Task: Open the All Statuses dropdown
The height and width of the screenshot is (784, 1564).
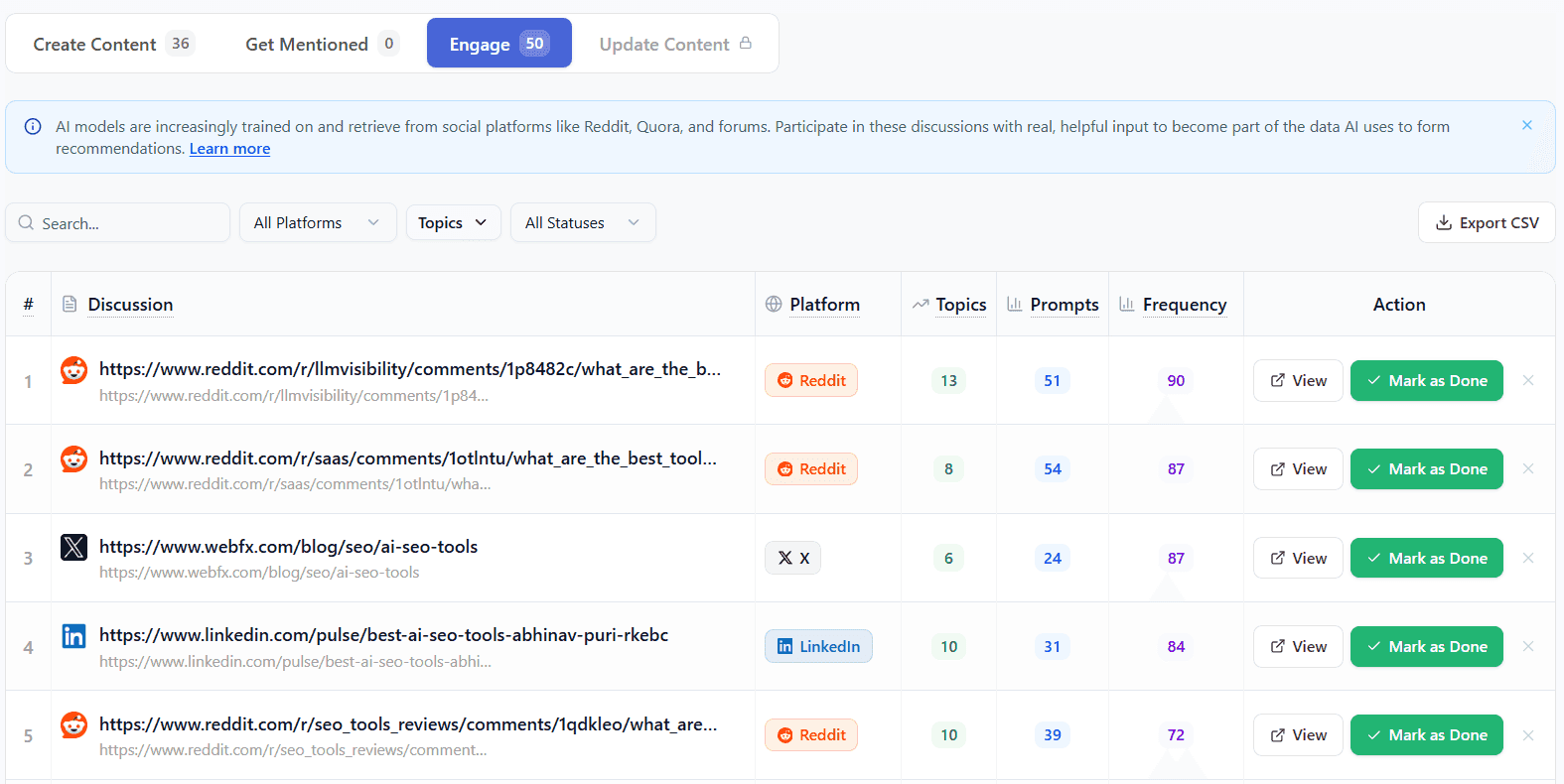Action: [583, 222]
